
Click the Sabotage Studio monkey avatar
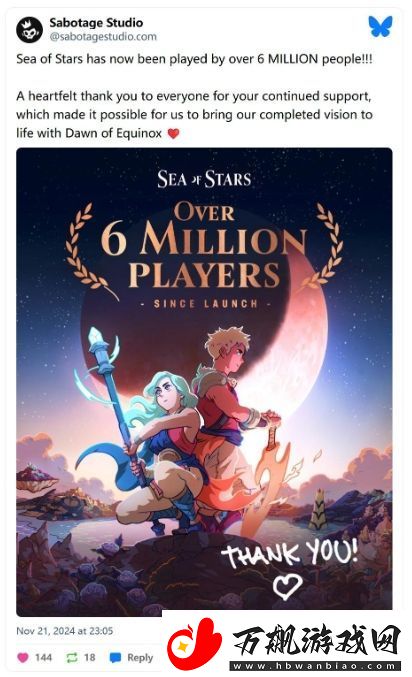click(30, 30)
